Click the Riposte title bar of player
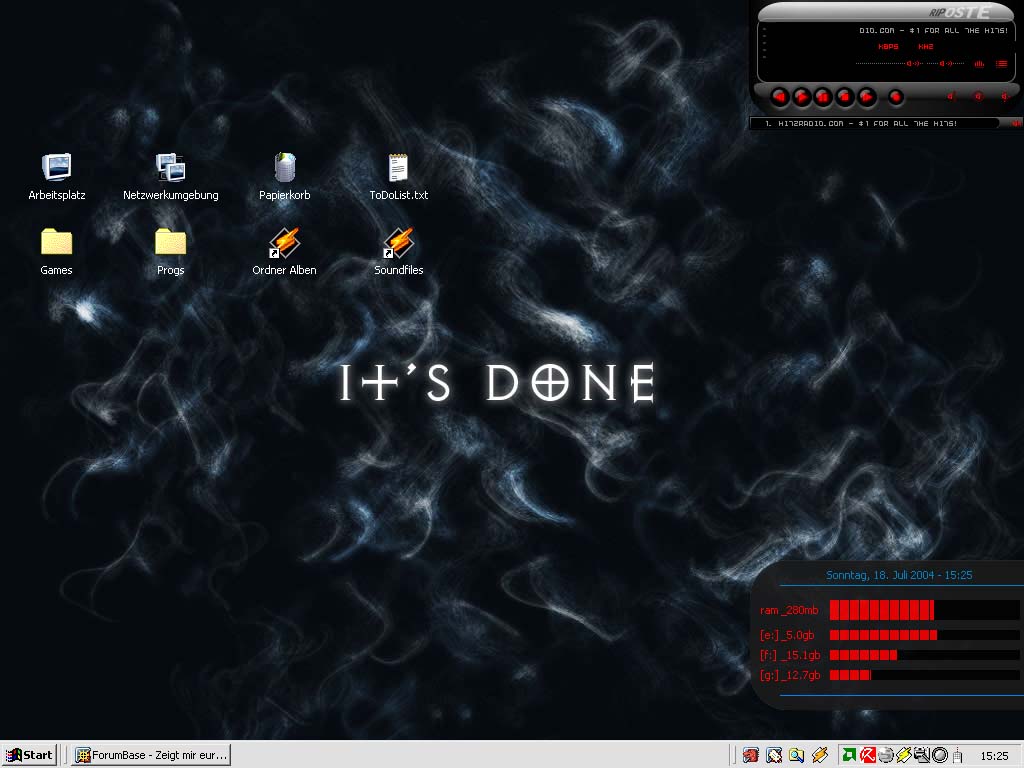Viewport: 1024px width, 768px height. pos(886,12)
